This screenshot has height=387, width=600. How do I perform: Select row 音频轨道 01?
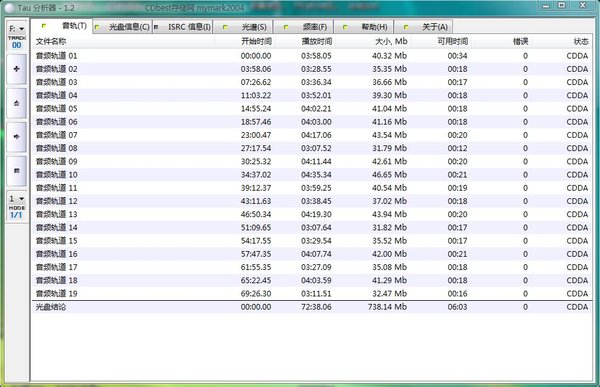click(x=312, y=56)
